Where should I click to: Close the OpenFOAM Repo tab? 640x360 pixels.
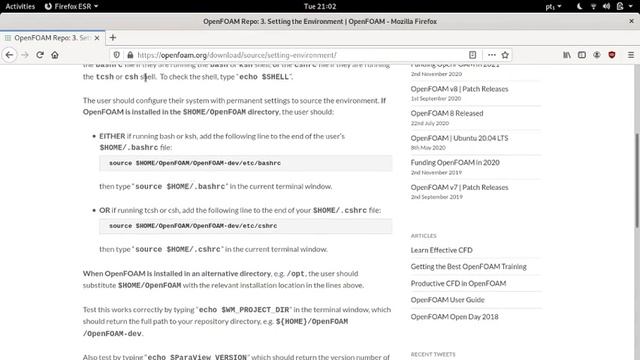[x=97, y=38]
